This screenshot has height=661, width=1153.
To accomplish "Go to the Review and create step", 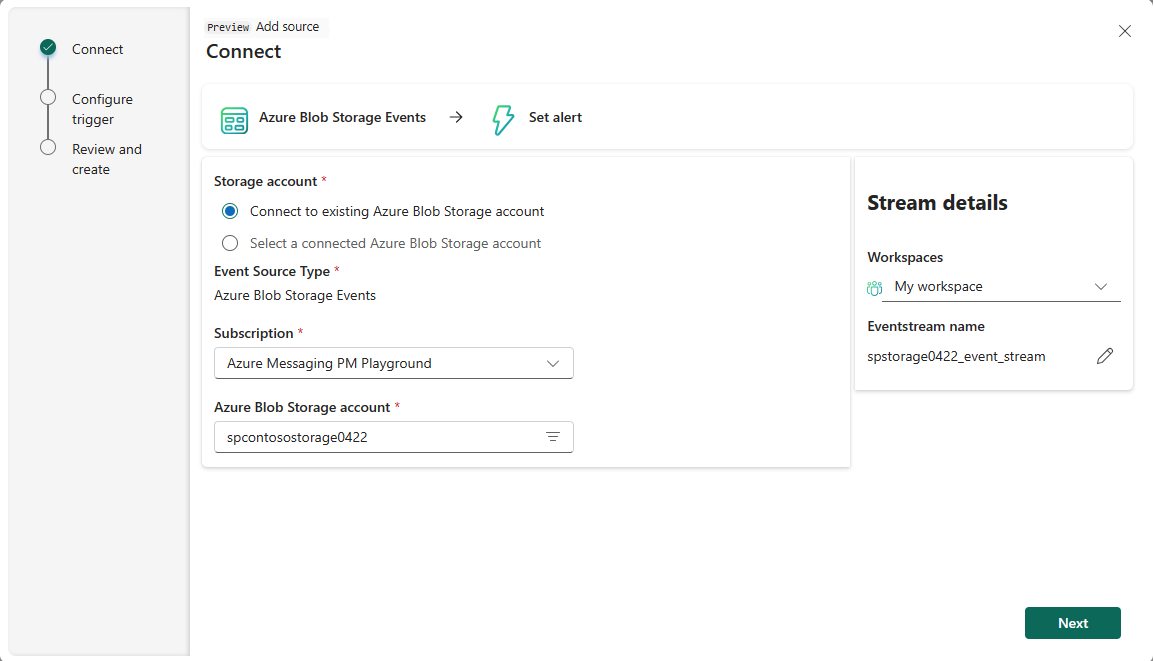I will click(x=107, y=159).
